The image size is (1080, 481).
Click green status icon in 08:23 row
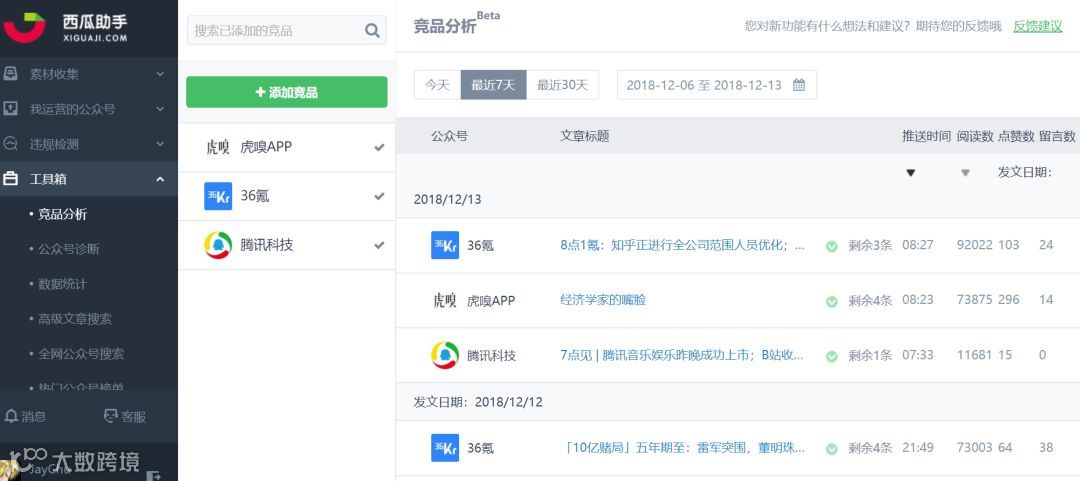pyautogui.click(x=831, y=301)
